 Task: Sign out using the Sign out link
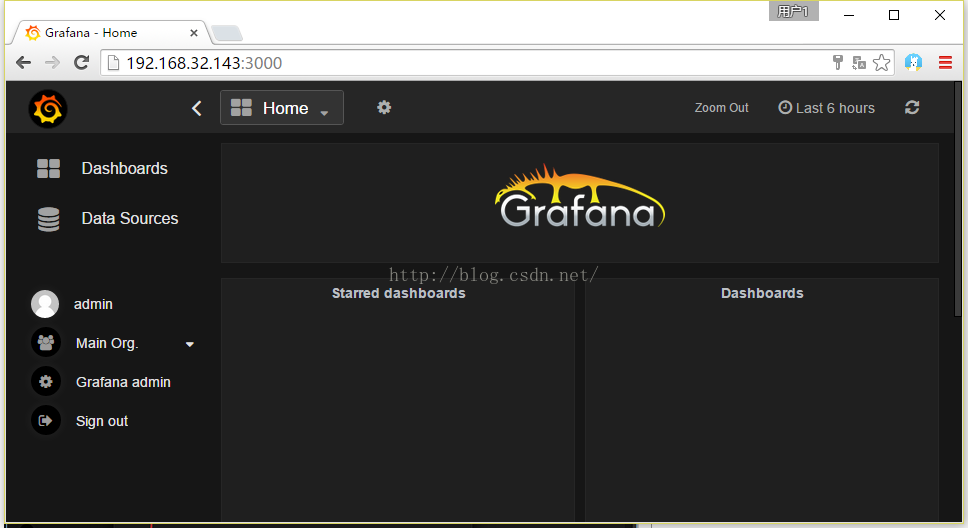(102, 421)
